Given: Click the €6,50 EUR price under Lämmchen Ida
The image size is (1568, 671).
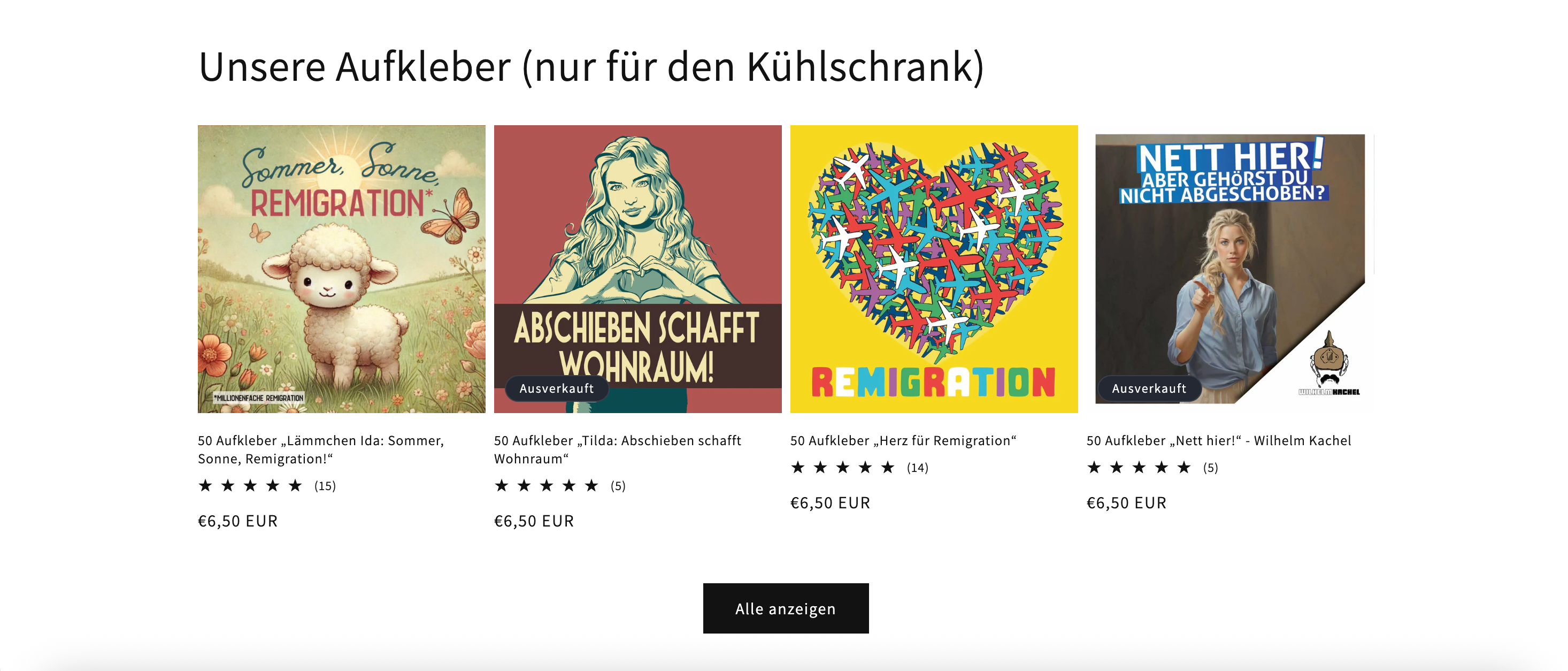Looking at the screenshot, I should [x=238, y=521].
